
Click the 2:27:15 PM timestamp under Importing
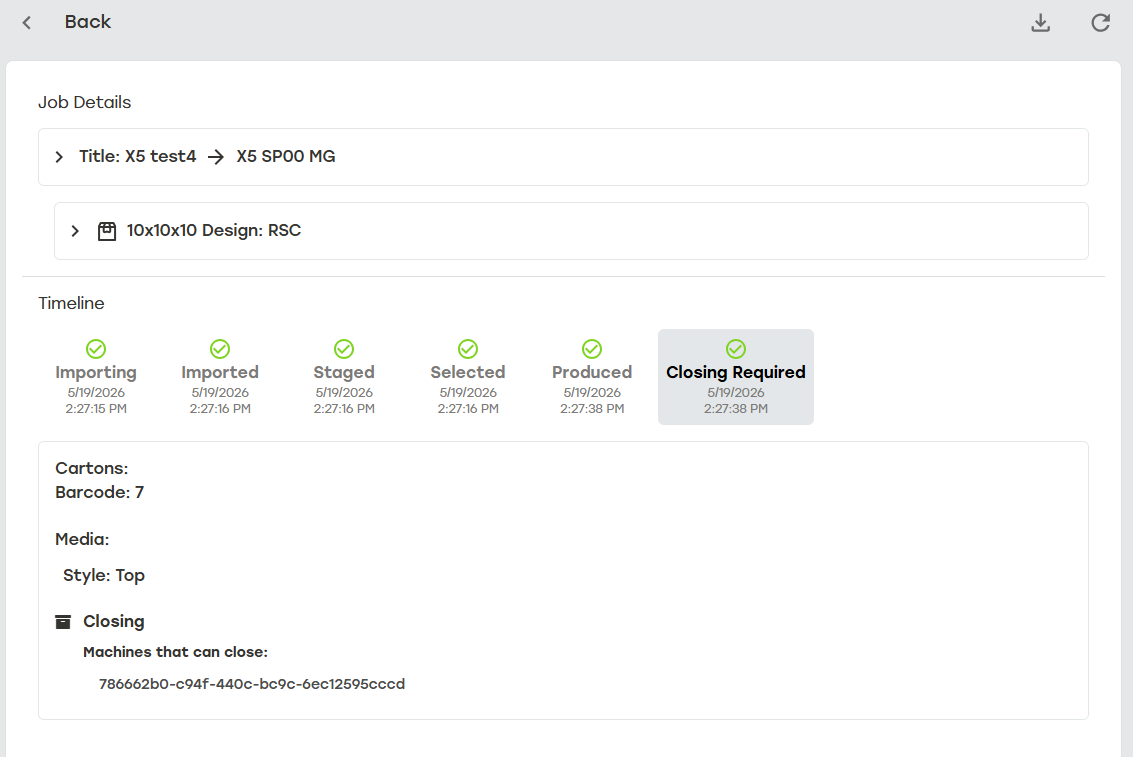pos(96,409)
